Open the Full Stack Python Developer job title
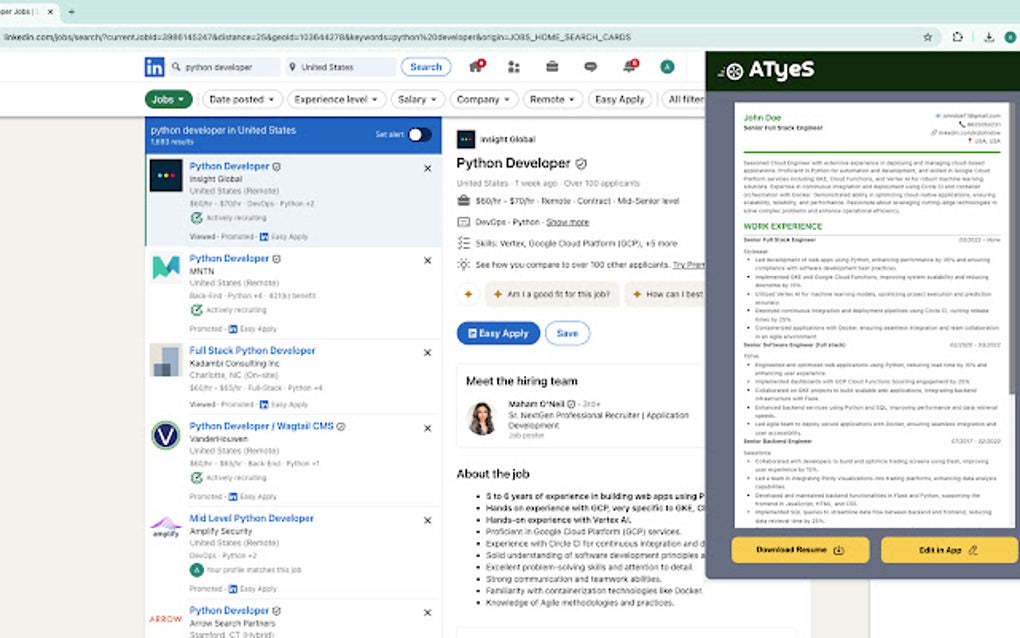 pos(252,350)
